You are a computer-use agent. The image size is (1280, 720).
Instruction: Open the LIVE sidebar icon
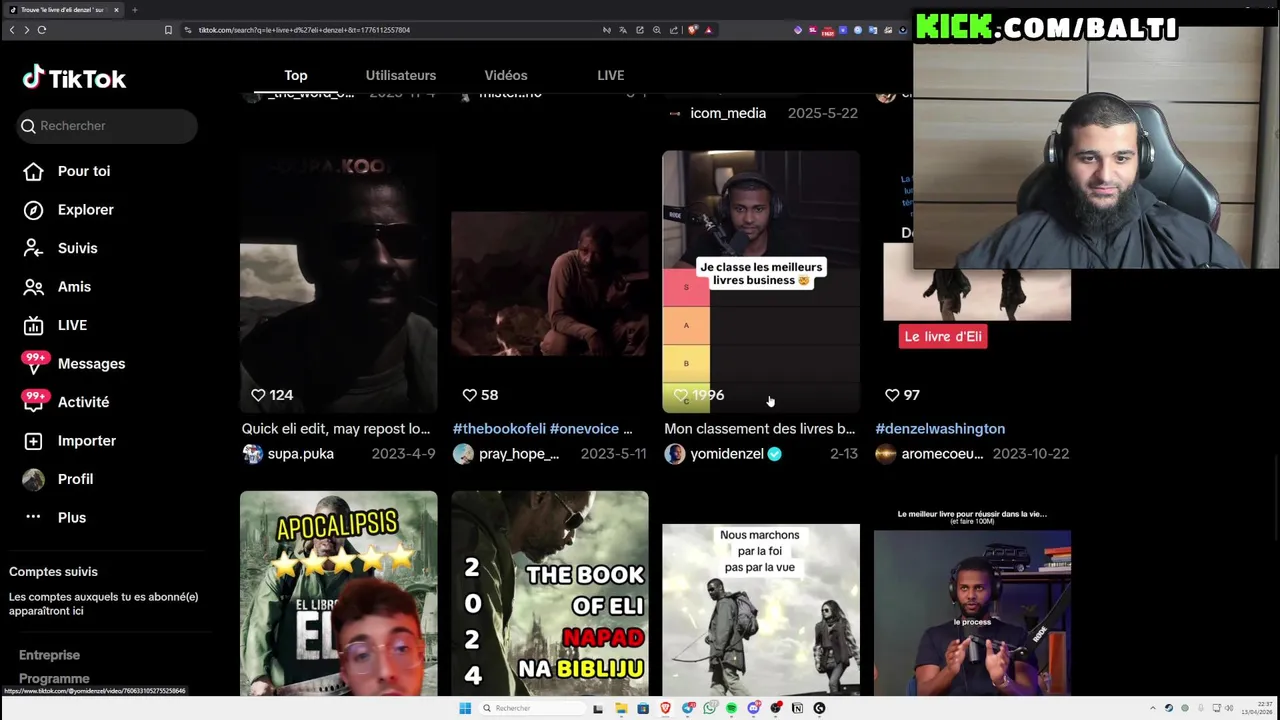[33, 325]
